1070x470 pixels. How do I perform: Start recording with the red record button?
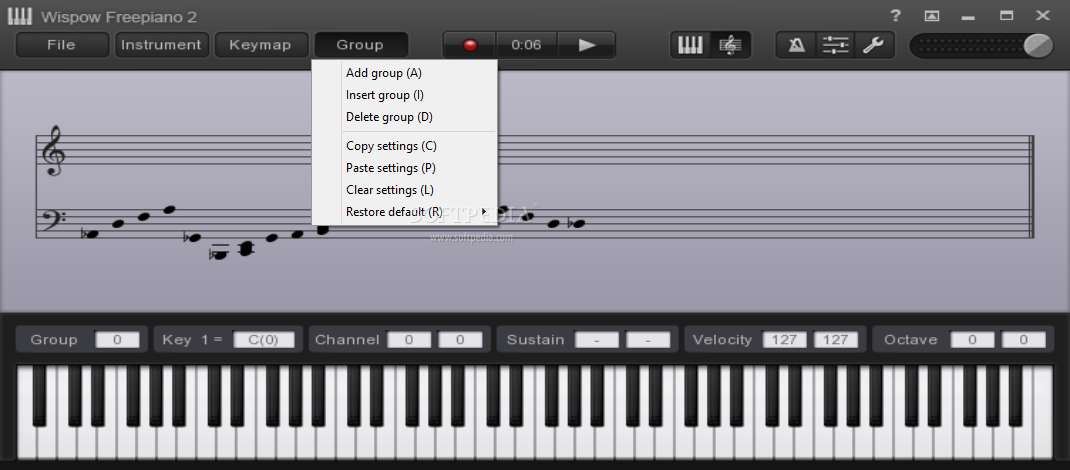tap(469, 45)
